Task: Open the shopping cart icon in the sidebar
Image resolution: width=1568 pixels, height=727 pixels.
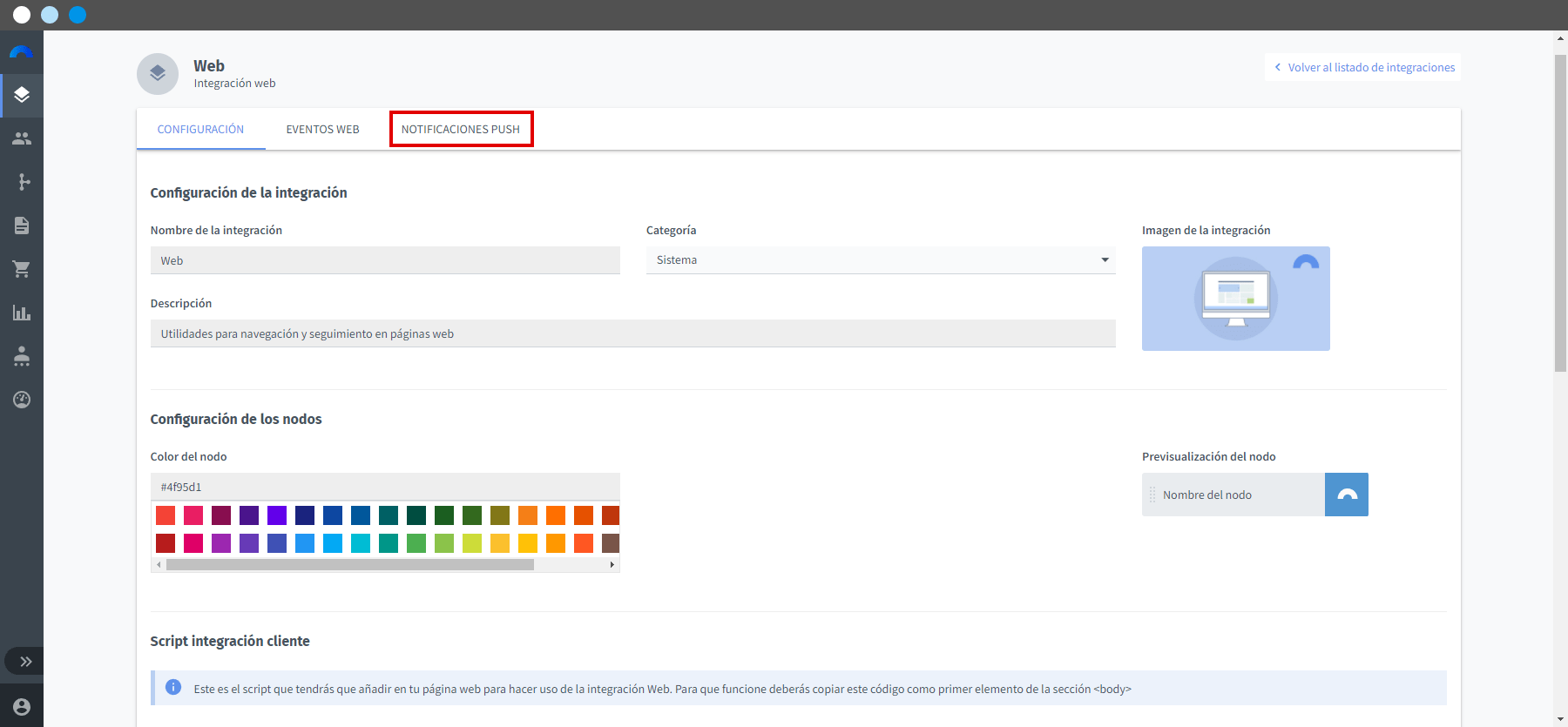Action: click(x=22, y=269)
